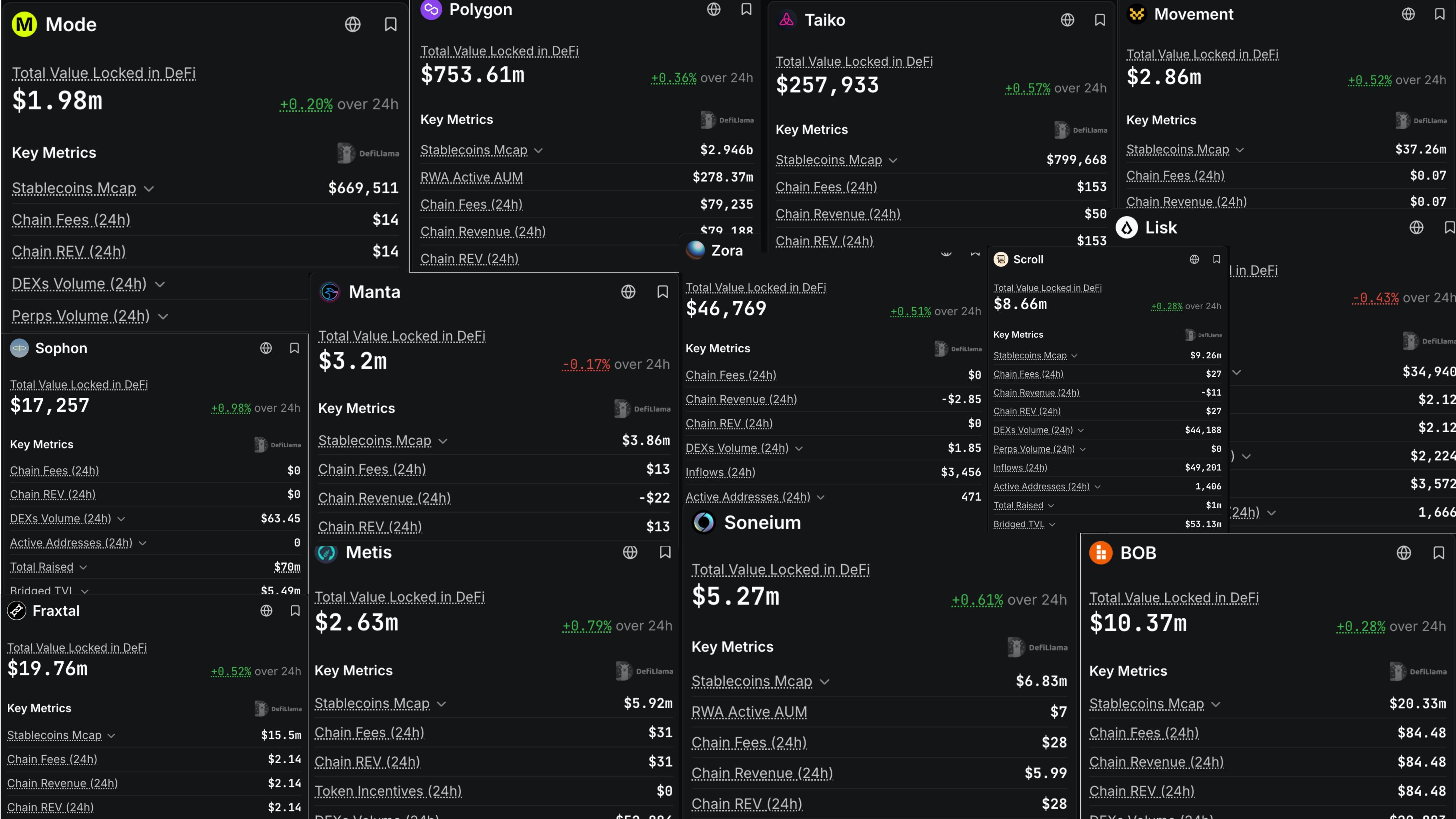Click the Metis chain logo
The height and width of the screenshot is (819, 1456).
coord(327,553)
